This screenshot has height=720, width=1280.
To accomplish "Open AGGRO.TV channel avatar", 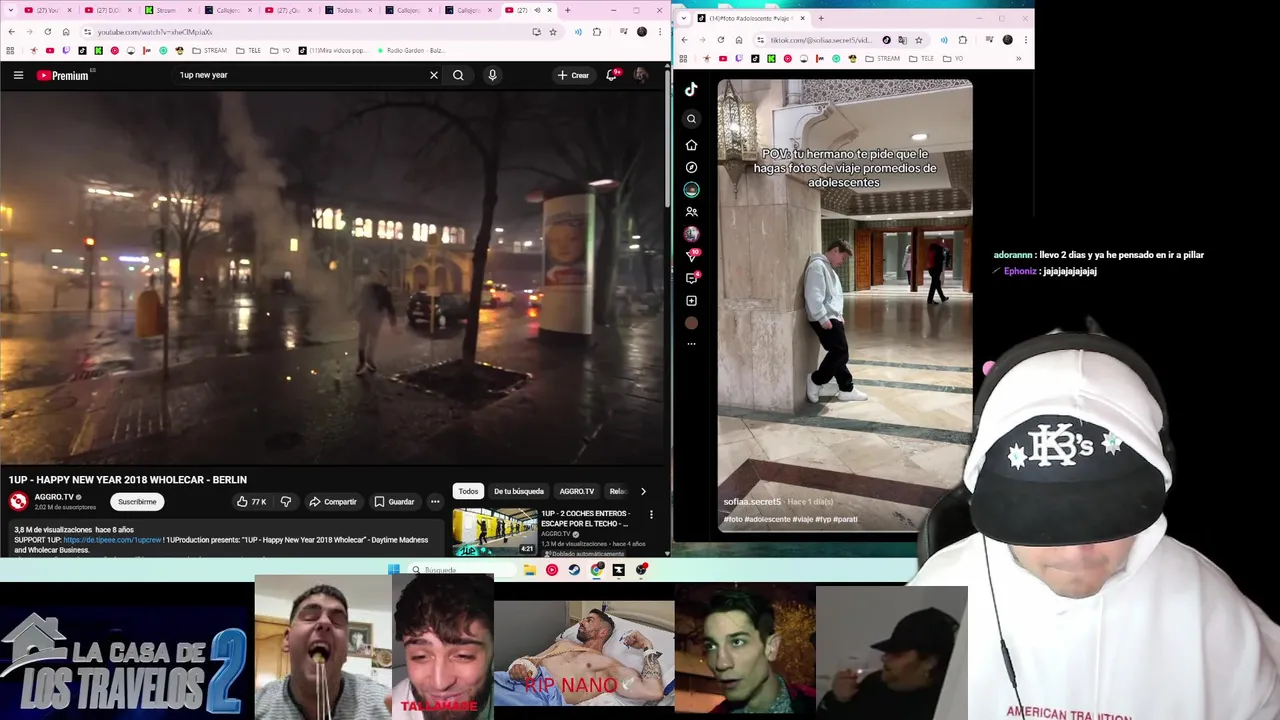I will point(18,502).
